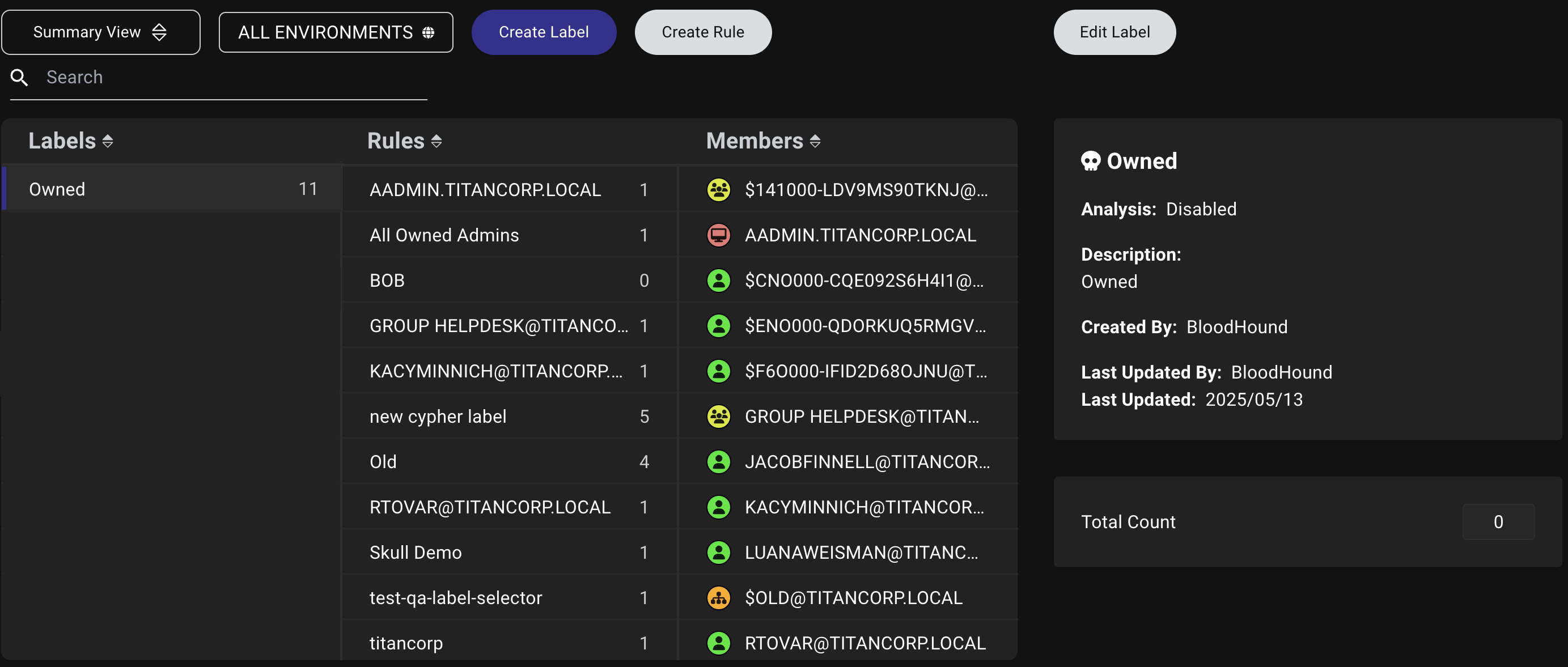The height and width of the screenshot is (667, 1568).
Task: Click the skull icon beside the Owned heading
Action: tap(1090, 162)
